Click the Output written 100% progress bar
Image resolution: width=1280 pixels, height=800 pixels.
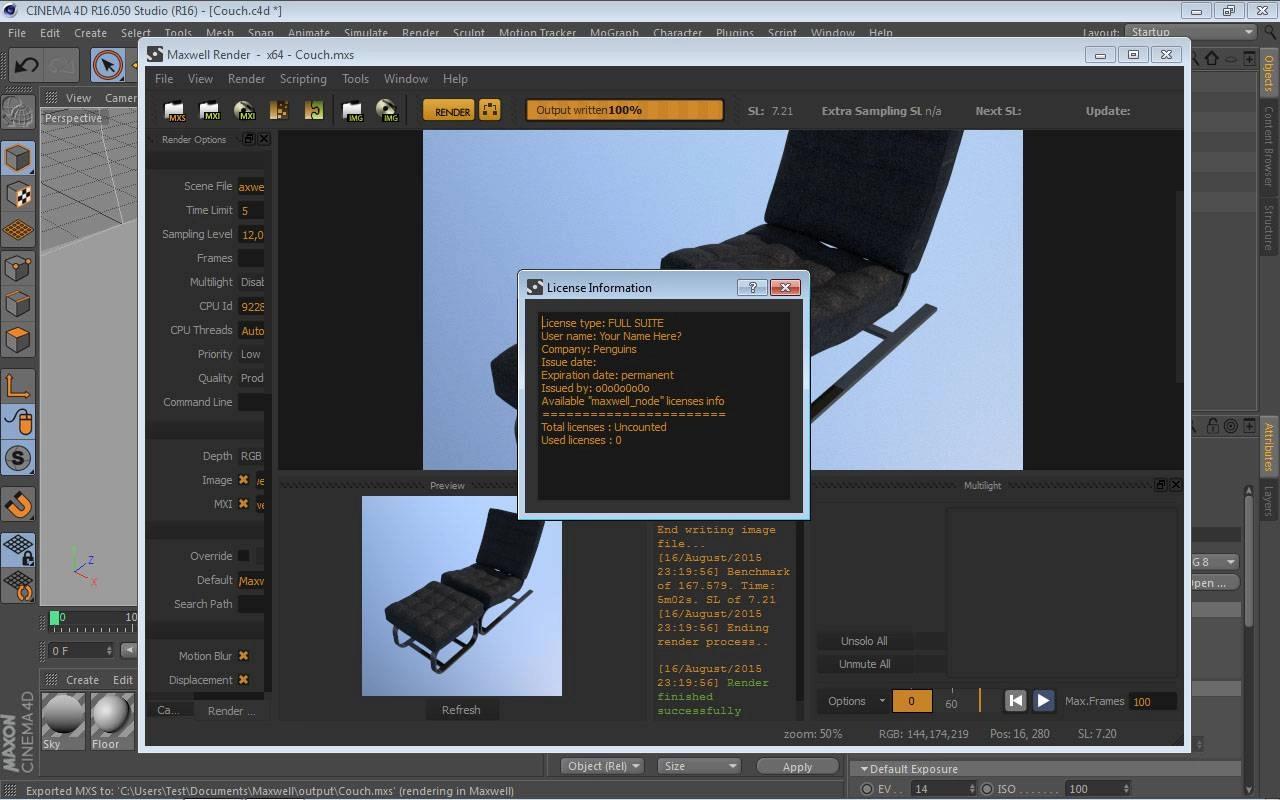[x=625, y=110]
